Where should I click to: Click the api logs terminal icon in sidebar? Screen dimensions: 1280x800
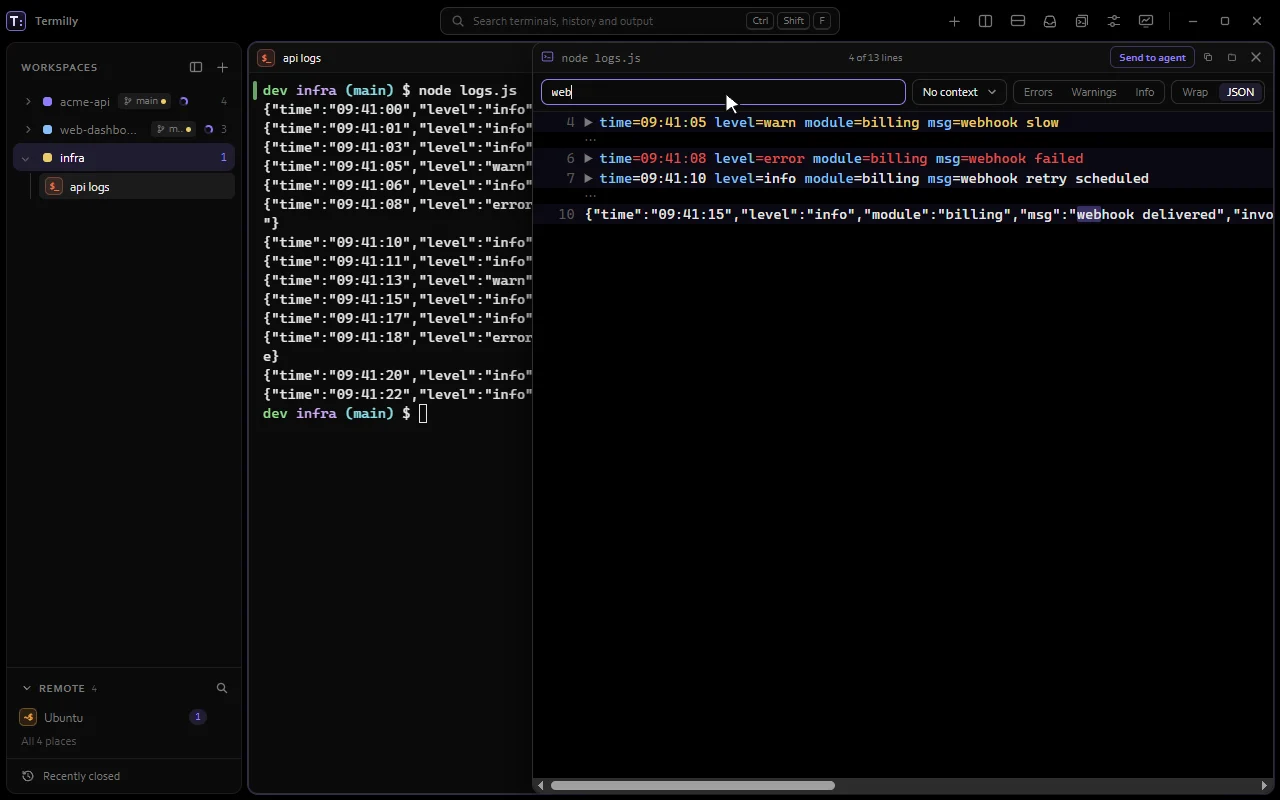point(54,186)
